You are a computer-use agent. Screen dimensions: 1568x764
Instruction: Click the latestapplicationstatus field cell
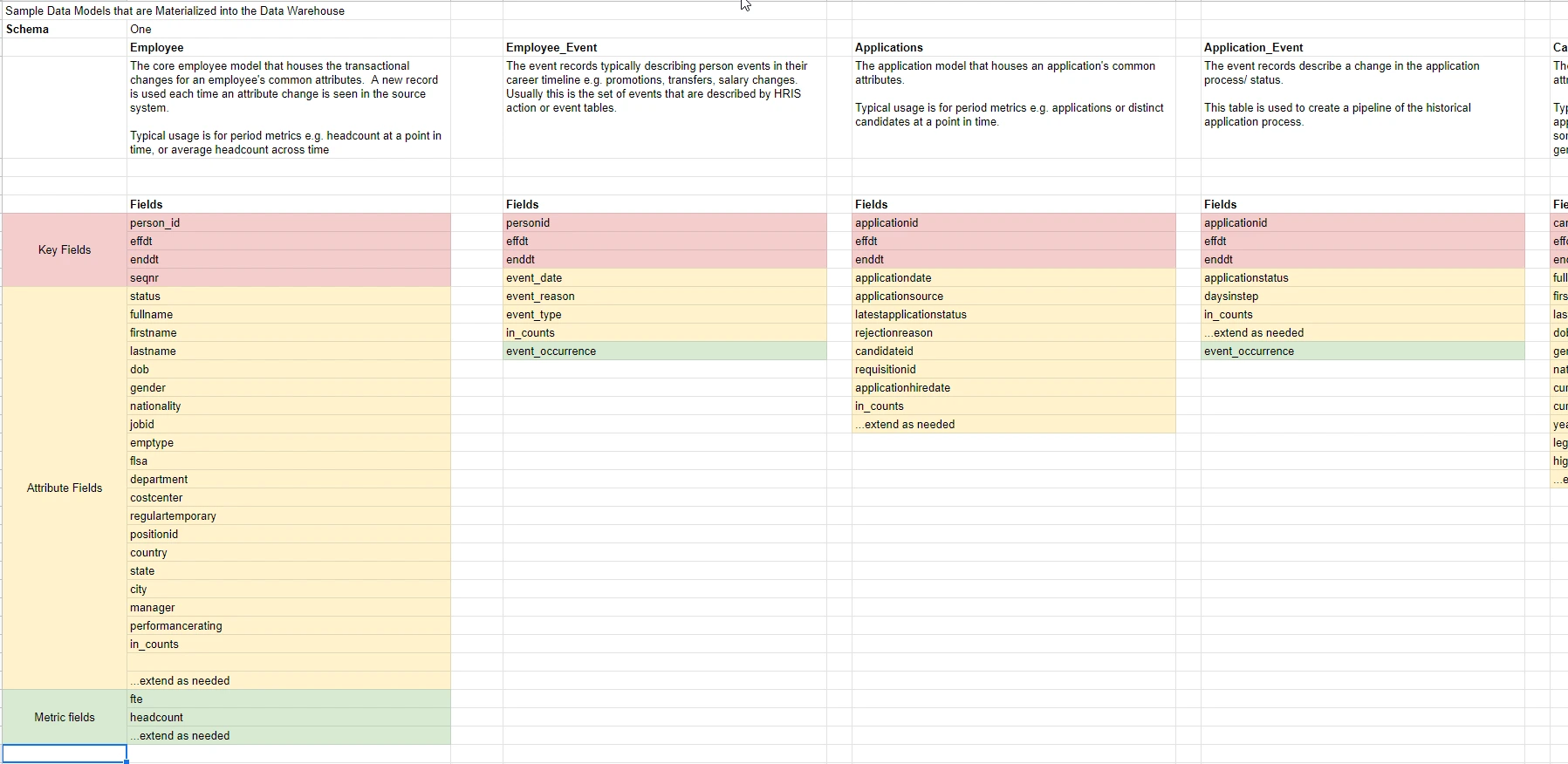coord(1014,314)
